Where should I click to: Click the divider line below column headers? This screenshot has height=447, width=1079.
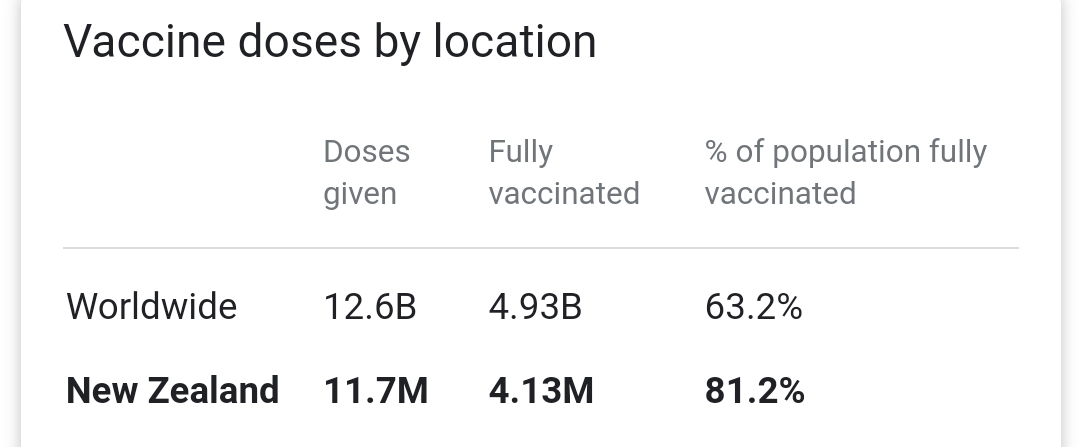pyautogui.click(x=541, y=248)
